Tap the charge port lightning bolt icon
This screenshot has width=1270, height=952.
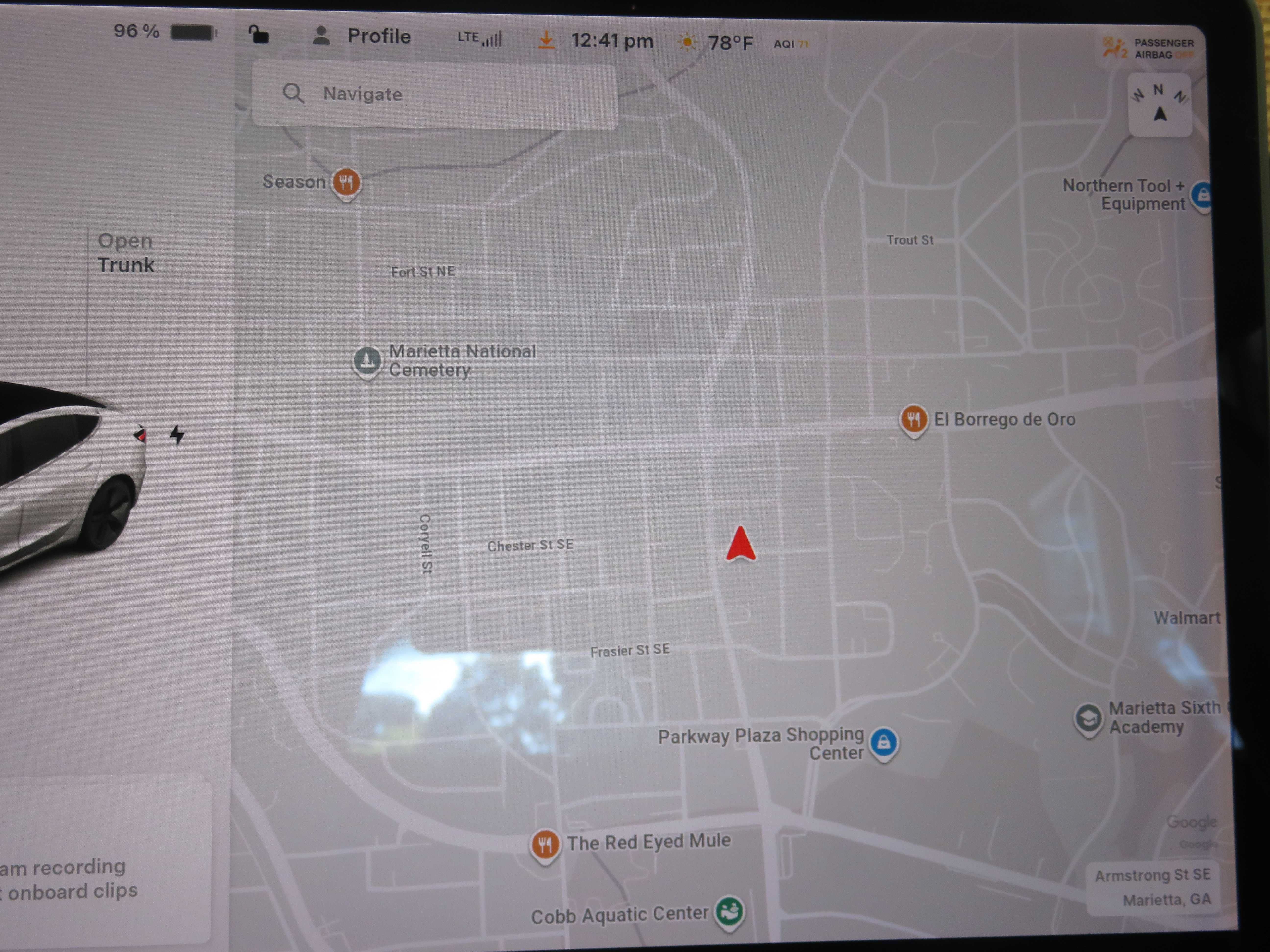[x=177, y=435]
